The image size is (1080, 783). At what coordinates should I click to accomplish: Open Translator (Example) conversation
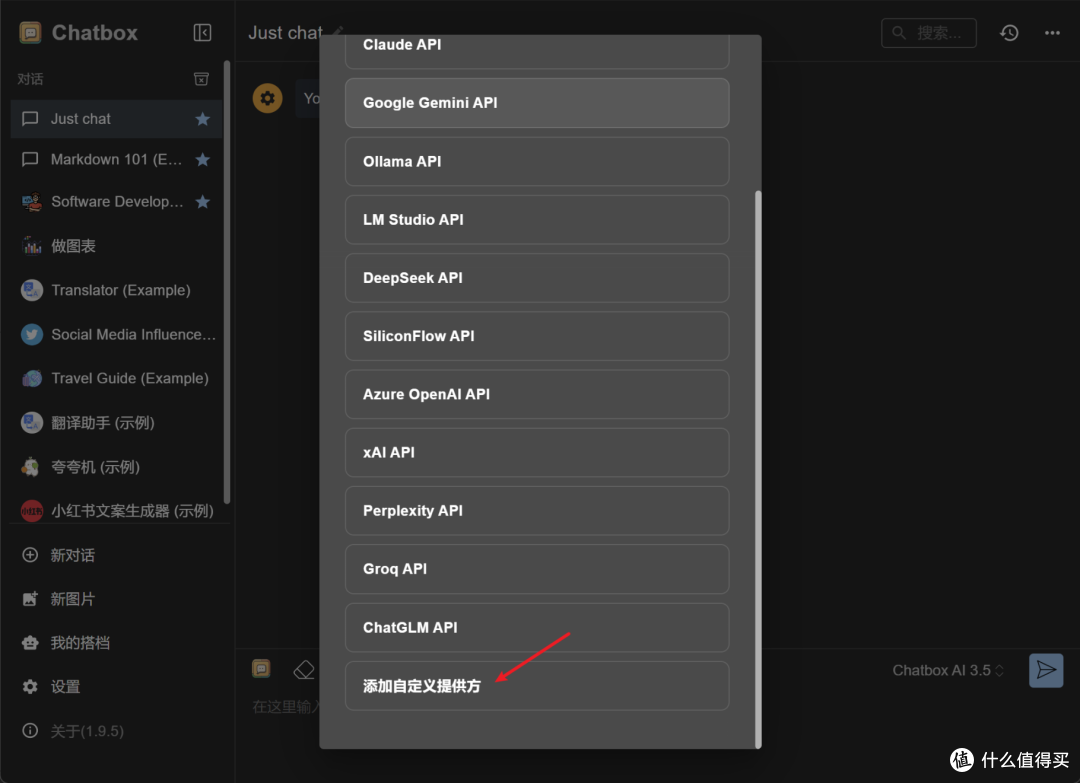pos(116,290)
